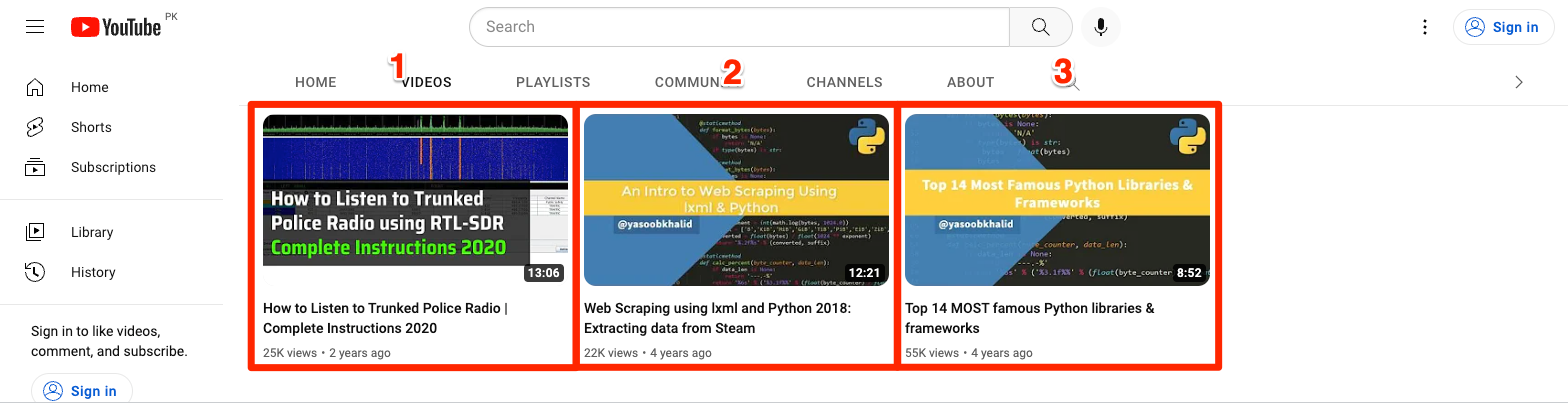This screenshot has height=403, width=1568.
Task: Open Library in the sidebar
Action: [91, 233]
